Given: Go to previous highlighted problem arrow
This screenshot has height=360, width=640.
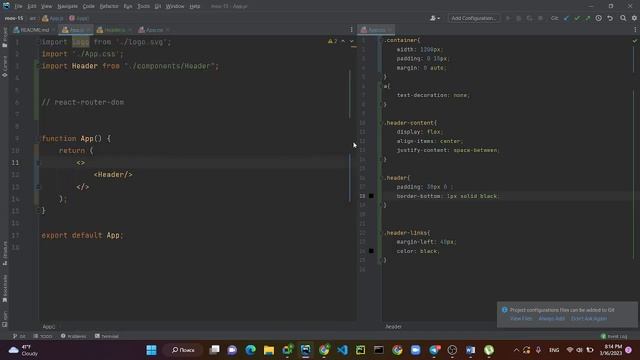Looking at the screenshot, I should [343, 41].
